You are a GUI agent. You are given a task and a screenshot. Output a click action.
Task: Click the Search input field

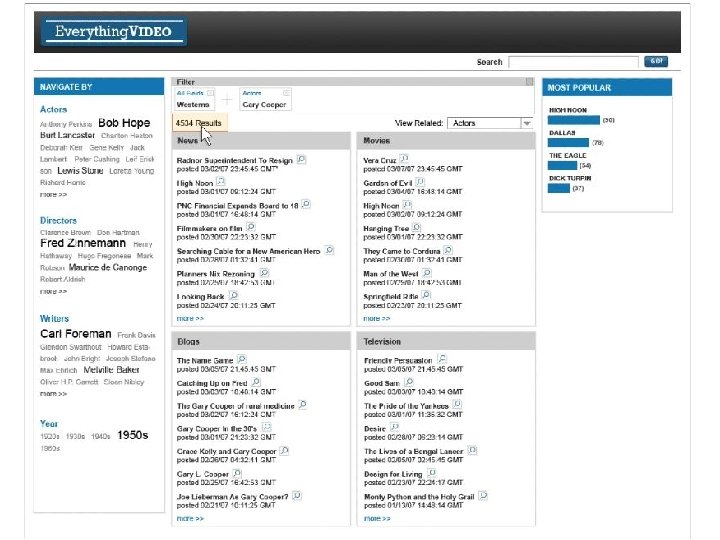pyautogui.click(x=574, y=62)
